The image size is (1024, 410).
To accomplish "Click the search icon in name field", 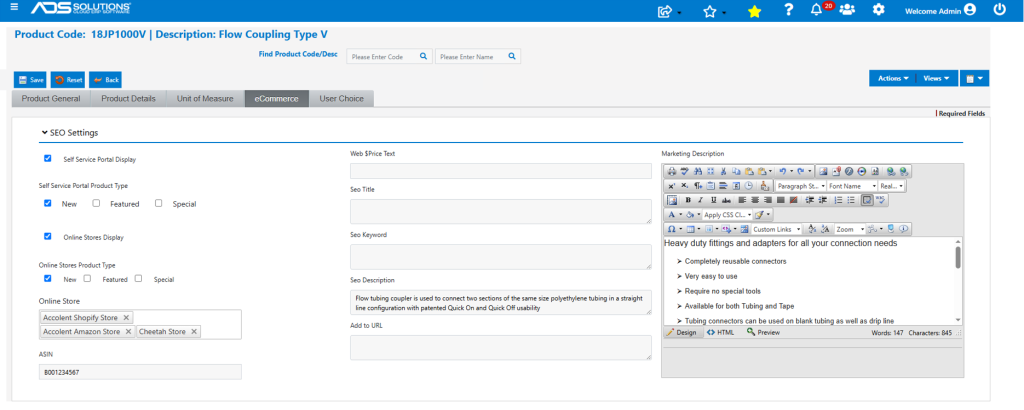I will pyautogui.click(x=512, y=56).
